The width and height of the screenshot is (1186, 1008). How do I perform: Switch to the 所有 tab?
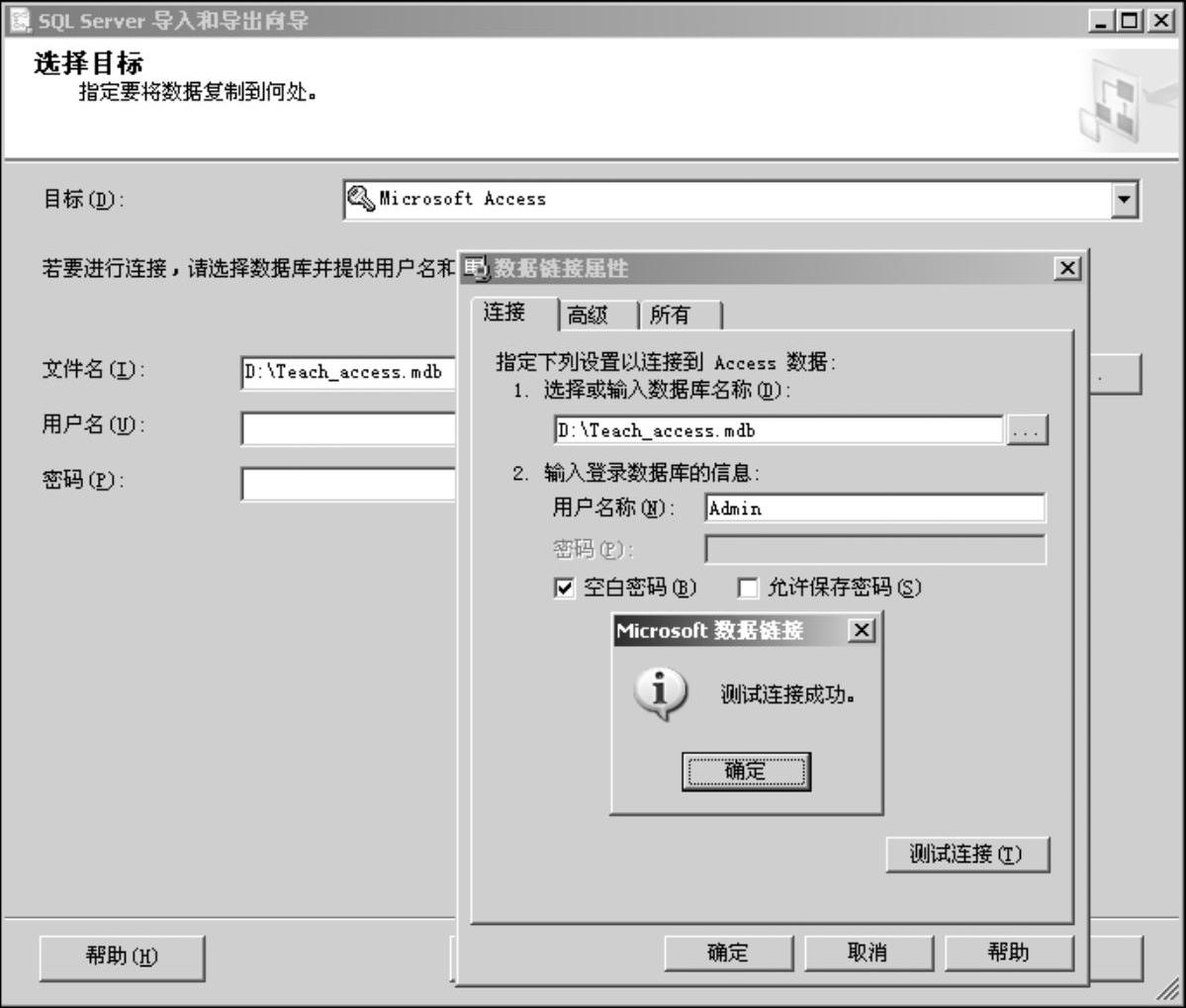point(680,315)
